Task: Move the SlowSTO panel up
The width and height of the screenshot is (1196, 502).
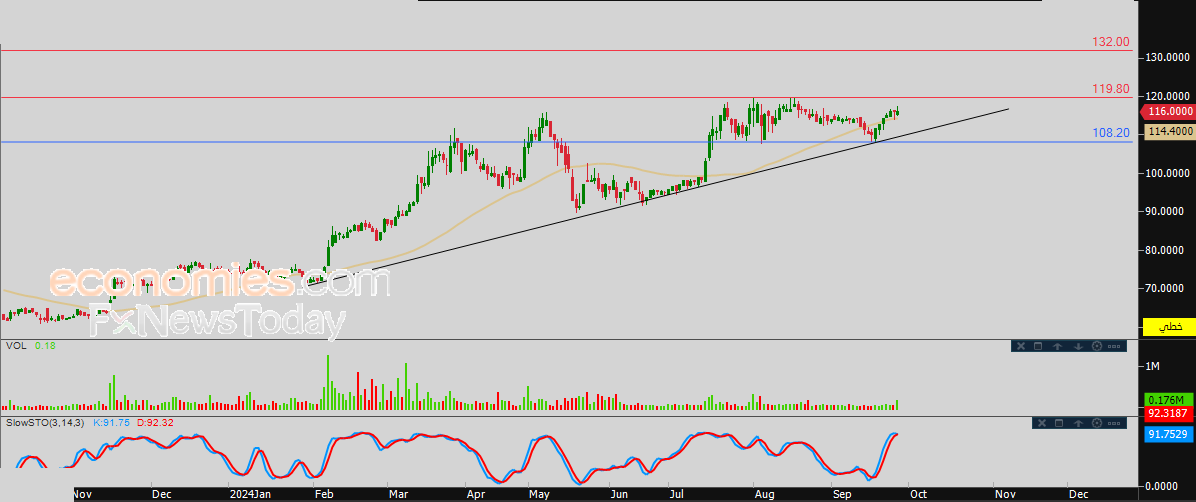Action: tap(1079, 423)
